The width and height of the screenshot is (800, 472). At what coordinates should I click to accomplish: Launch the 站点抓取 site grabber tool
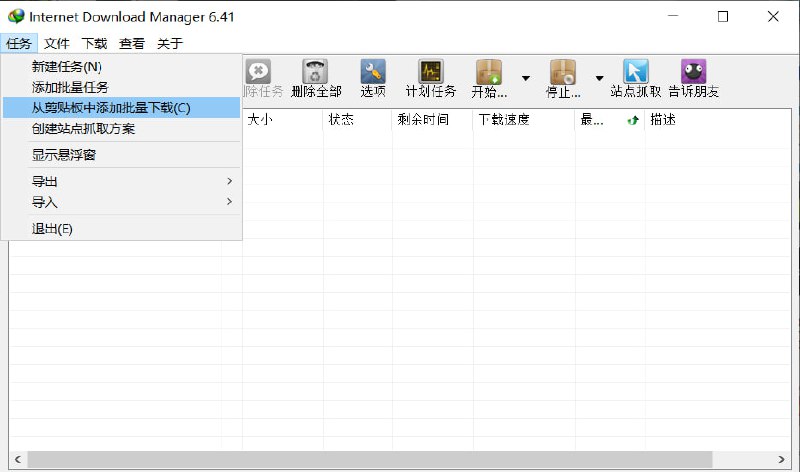(636, 78)
